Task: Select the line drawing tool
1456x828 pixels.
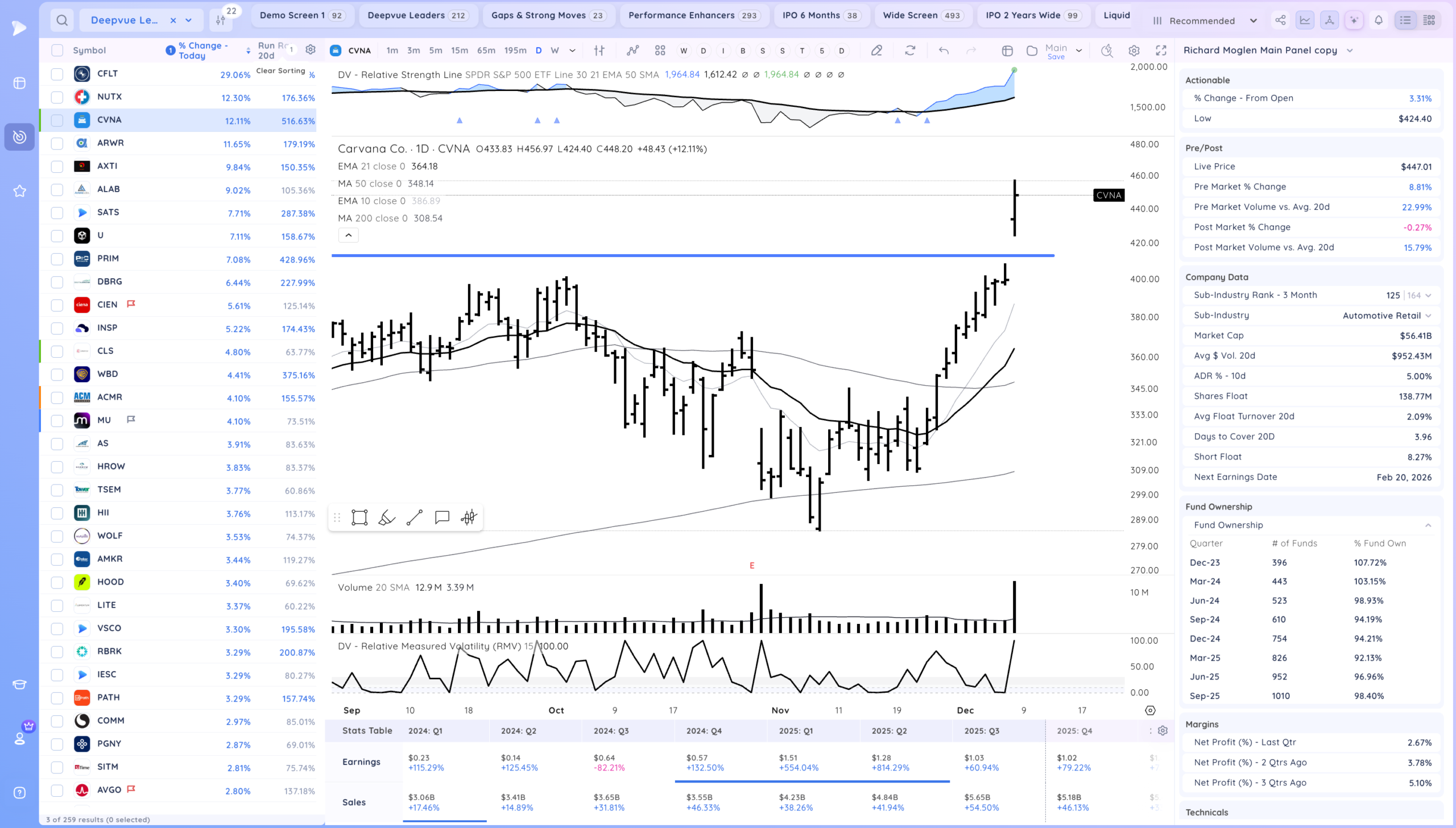Action: click(415, 517)
